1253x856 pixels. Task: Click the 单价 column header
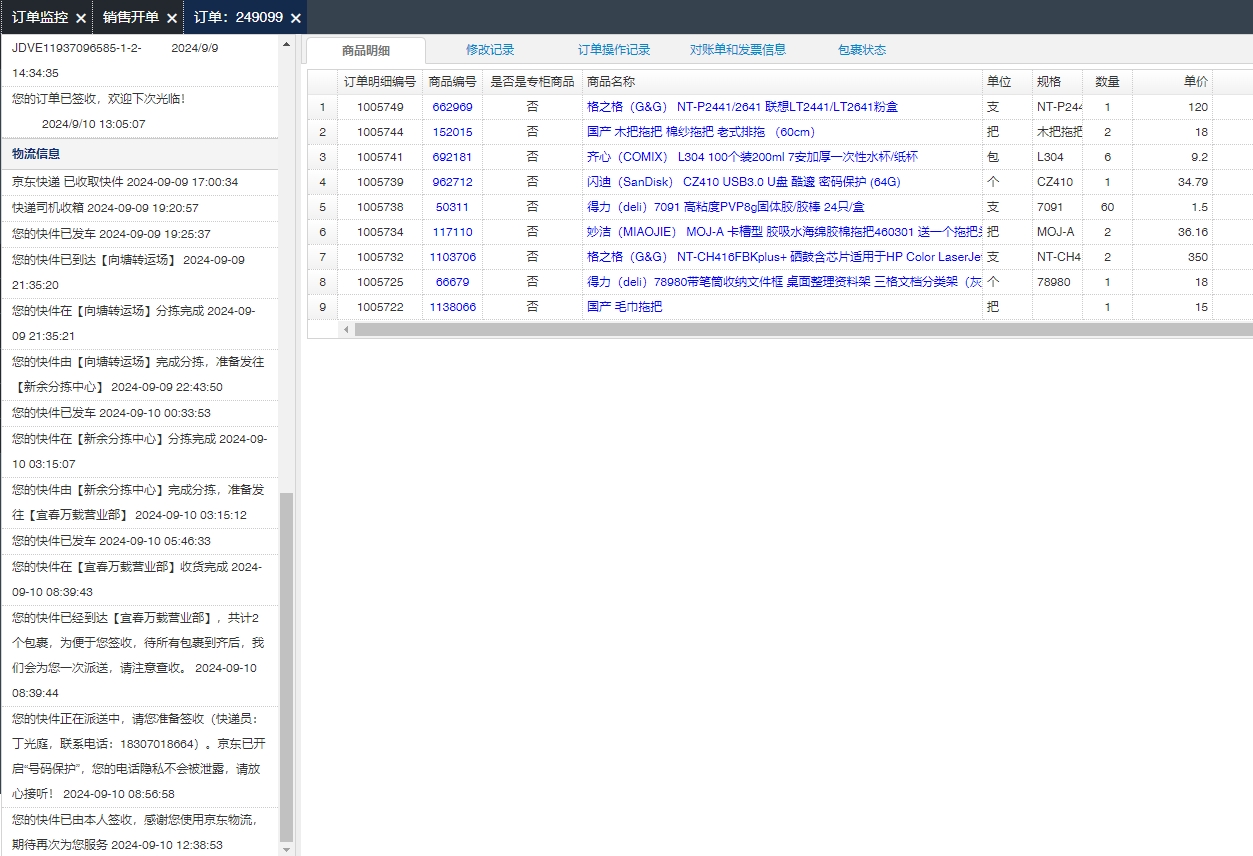click(x=1172, y=82)
